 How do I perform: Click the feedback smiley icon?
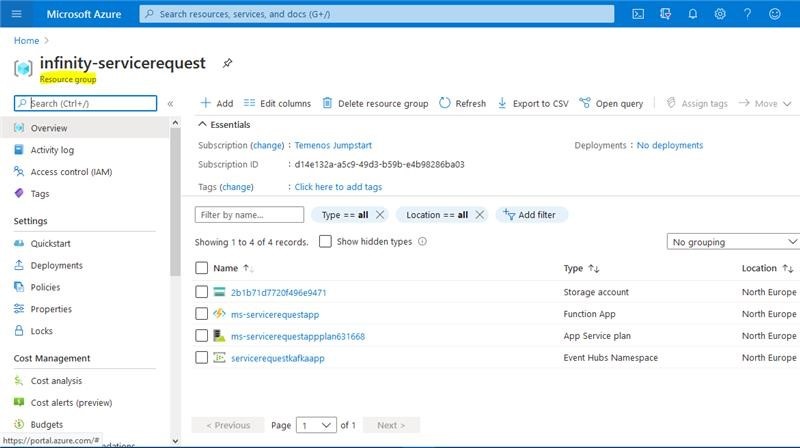[774, 14]
